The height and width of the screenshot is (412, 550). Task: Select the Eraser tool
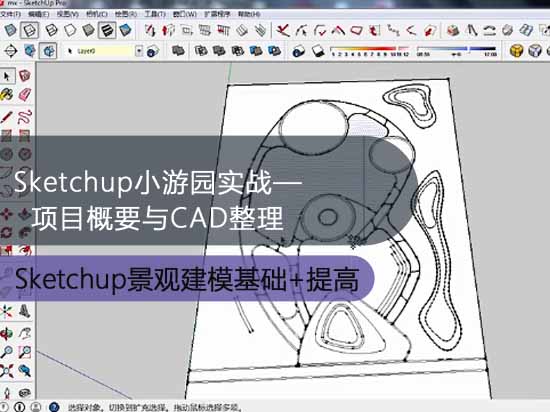point(25,95)
